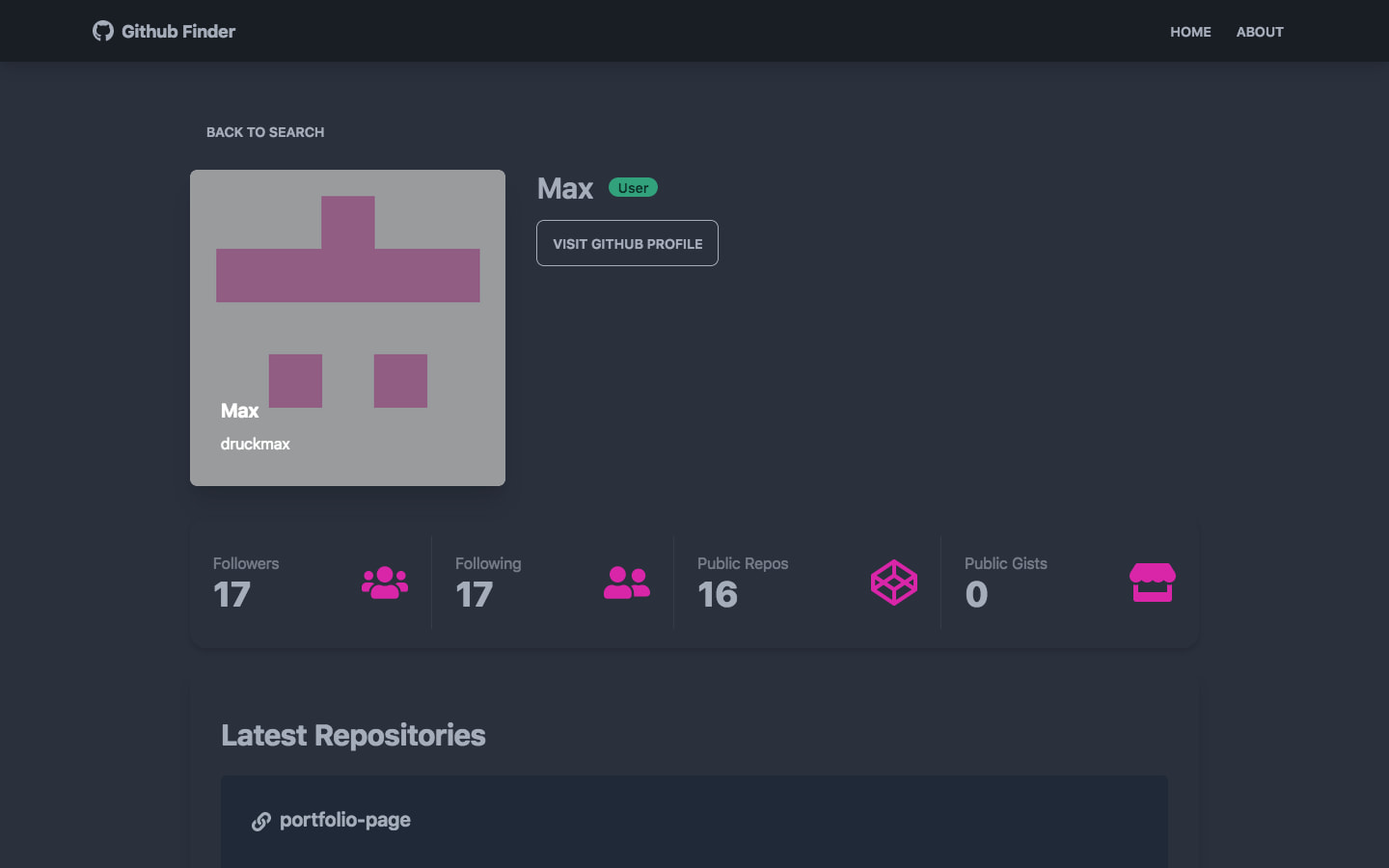Click the Public Repos count of 16
Viewport: 1389px width, 868px height.
(x=718, y=595)
